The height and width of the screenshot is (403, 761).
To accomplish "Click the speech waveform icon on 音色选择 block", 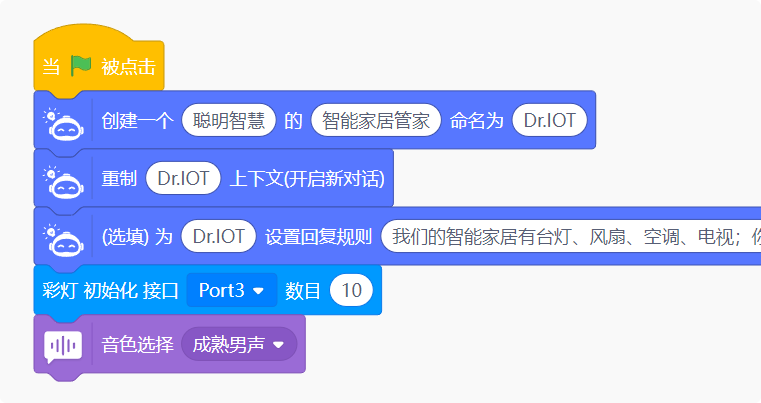I will [x=63, y=347].
